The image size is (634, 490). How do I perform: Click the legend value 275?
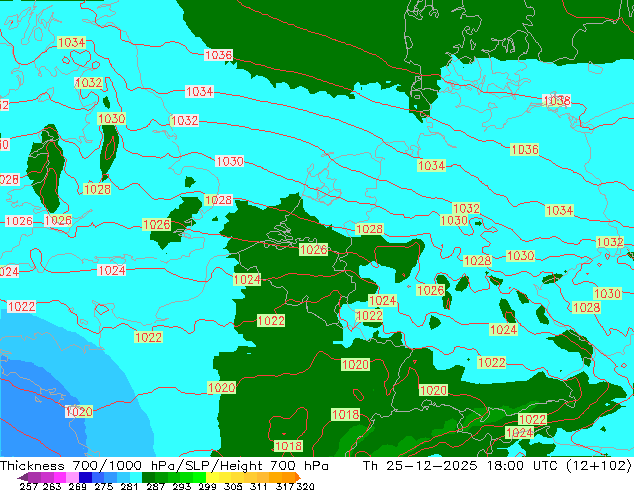coord(104,486)
